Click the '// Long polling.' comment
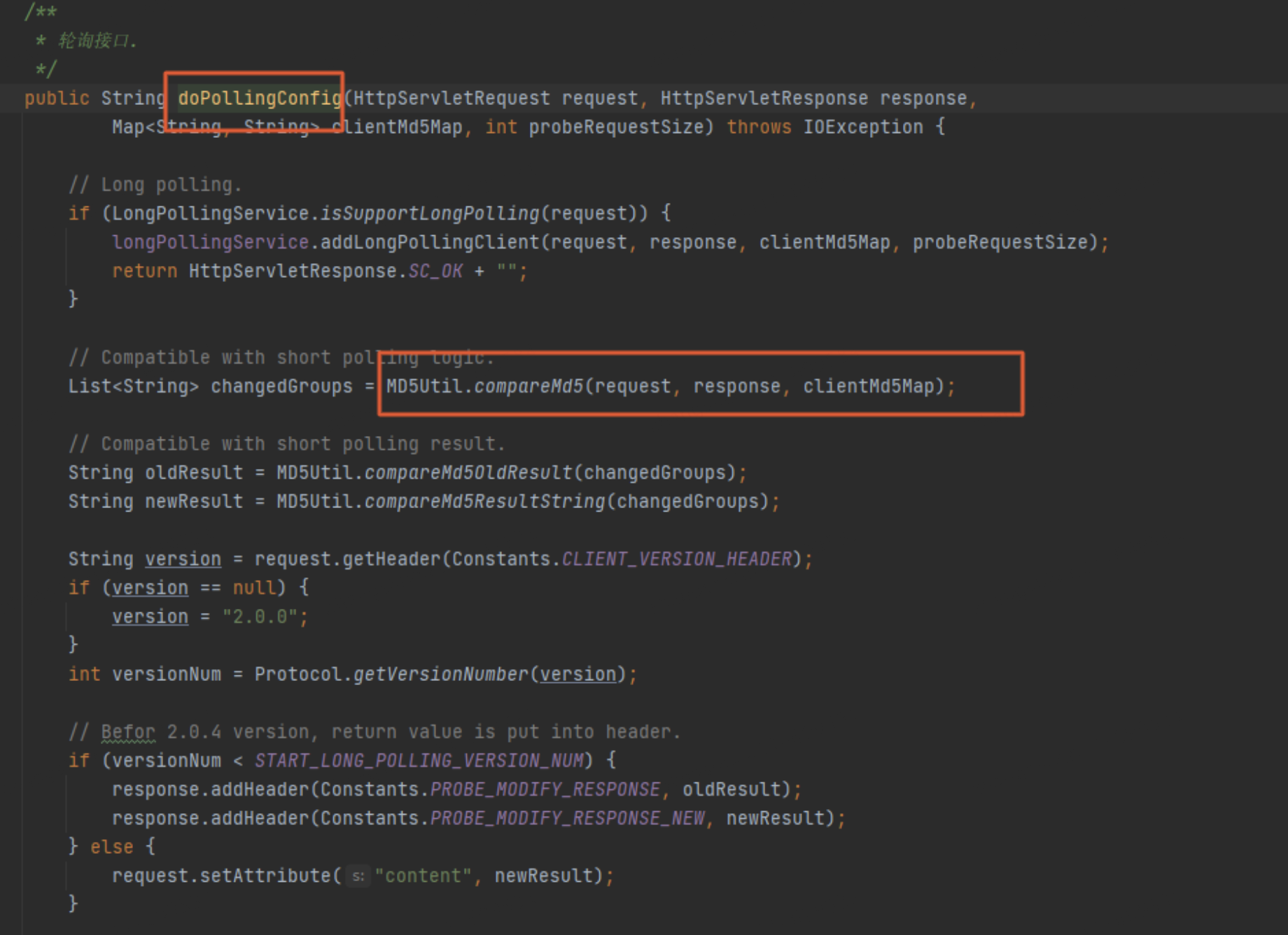The height and width of the screenshot is (935, 1288). pos(155,185)
